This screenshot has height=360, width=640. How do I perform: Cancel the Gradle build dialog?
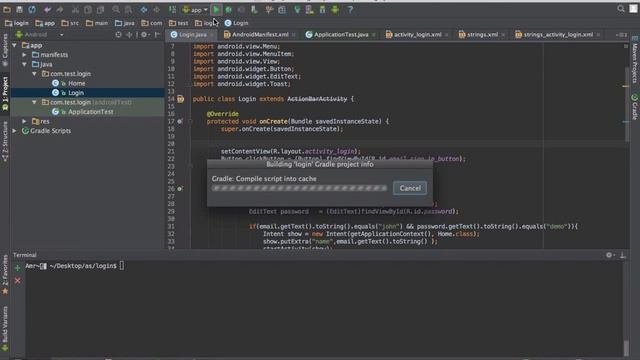coord(410,188)
